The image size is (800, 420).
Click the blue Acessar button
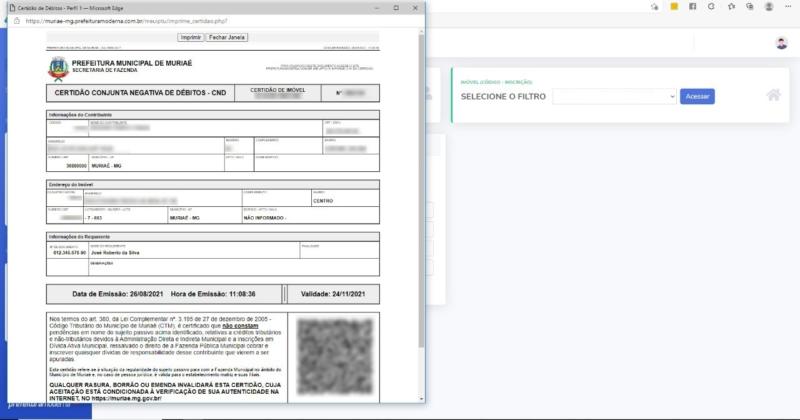697,96
